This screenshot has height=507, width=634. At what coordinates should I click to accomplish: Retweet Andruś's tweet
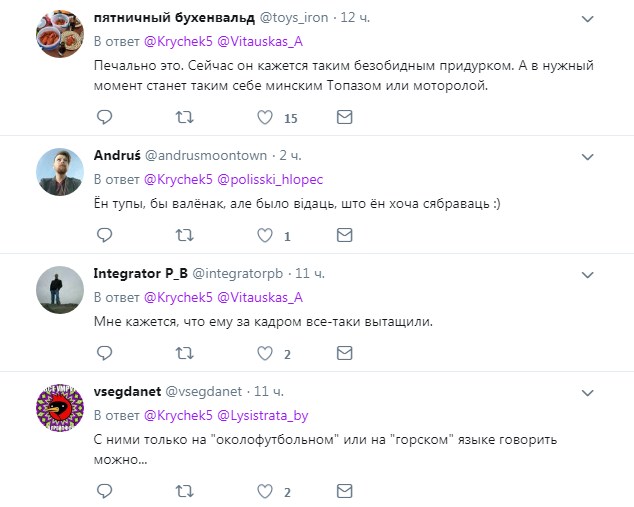(184, 235)
